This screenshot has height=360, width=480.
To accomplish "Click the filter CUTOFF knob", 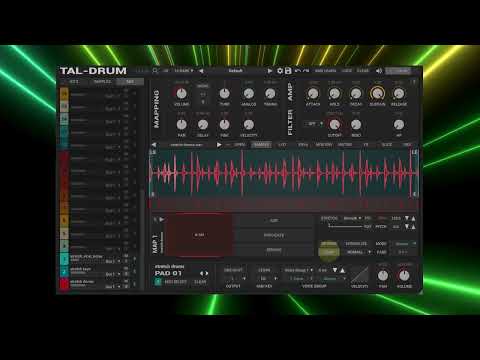I will click(x=334, y=125).
